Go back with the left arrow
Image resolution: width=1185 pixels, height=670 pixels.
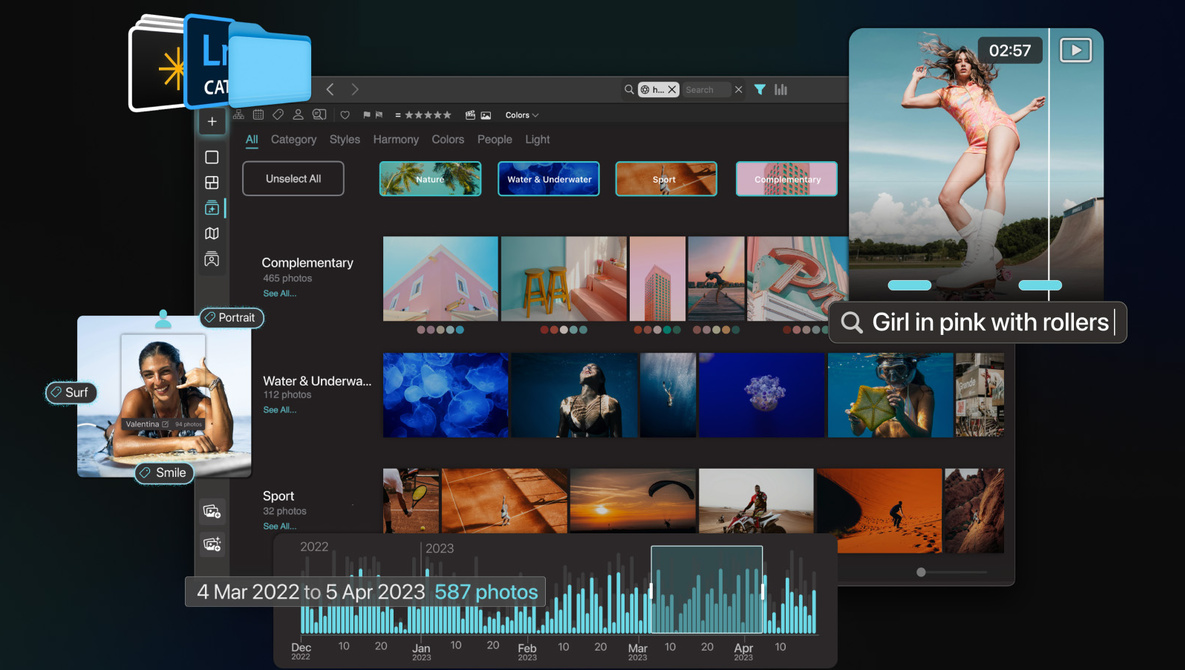tap(330, 89)
